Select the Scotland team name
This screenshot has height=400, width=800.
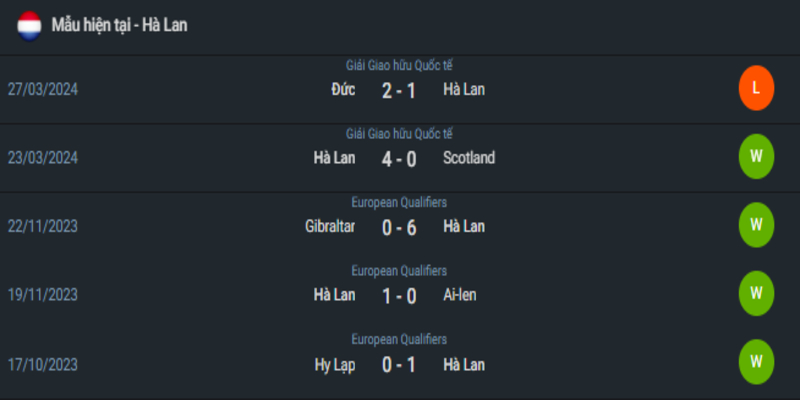click(x=469, y=158)
